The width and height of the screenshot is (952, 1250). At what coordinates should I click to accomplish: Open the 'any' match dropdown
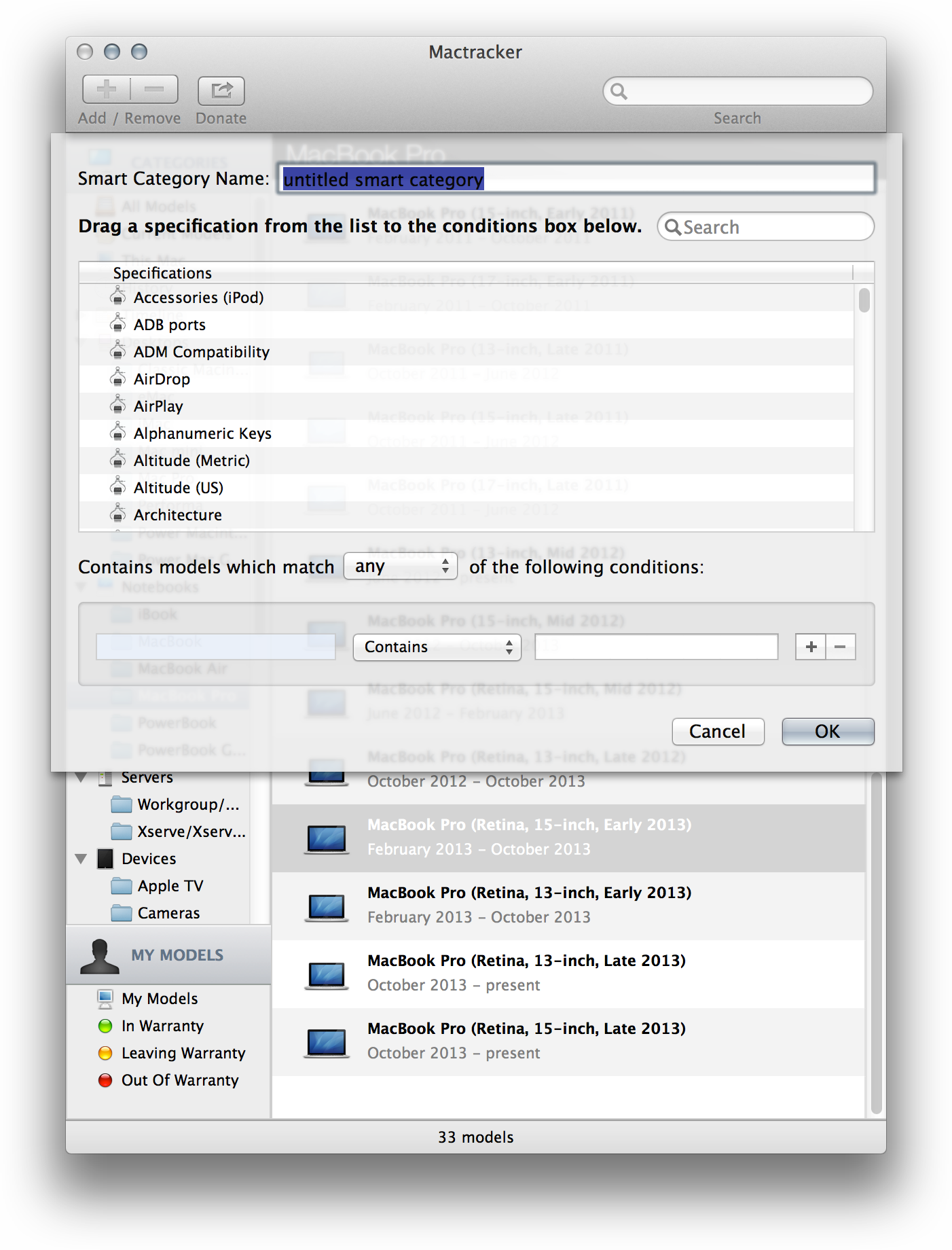click(x=401, y=566)
